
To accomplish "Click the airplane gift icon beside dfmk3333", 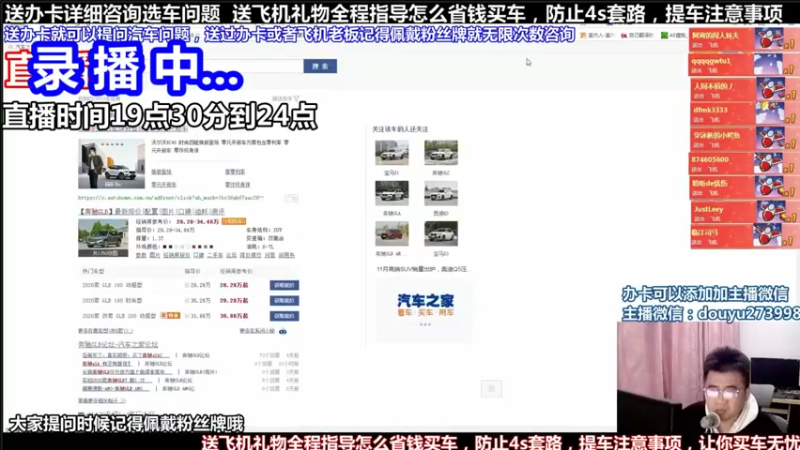I will (768, 113).
